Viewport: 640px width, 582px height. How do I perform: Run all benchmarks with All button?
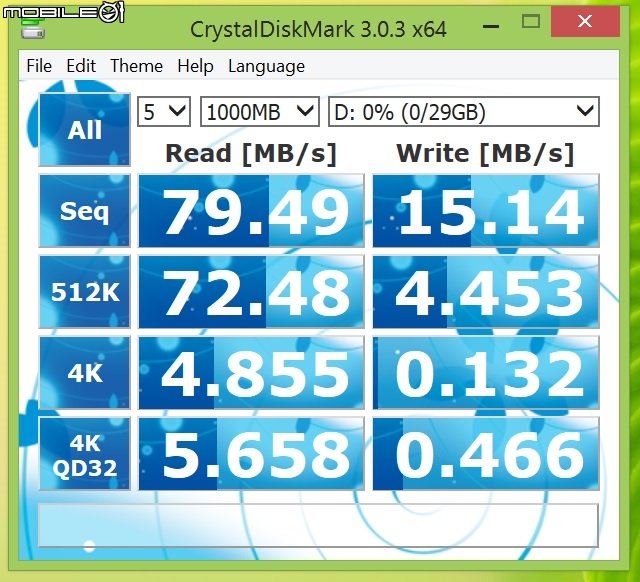84,130
